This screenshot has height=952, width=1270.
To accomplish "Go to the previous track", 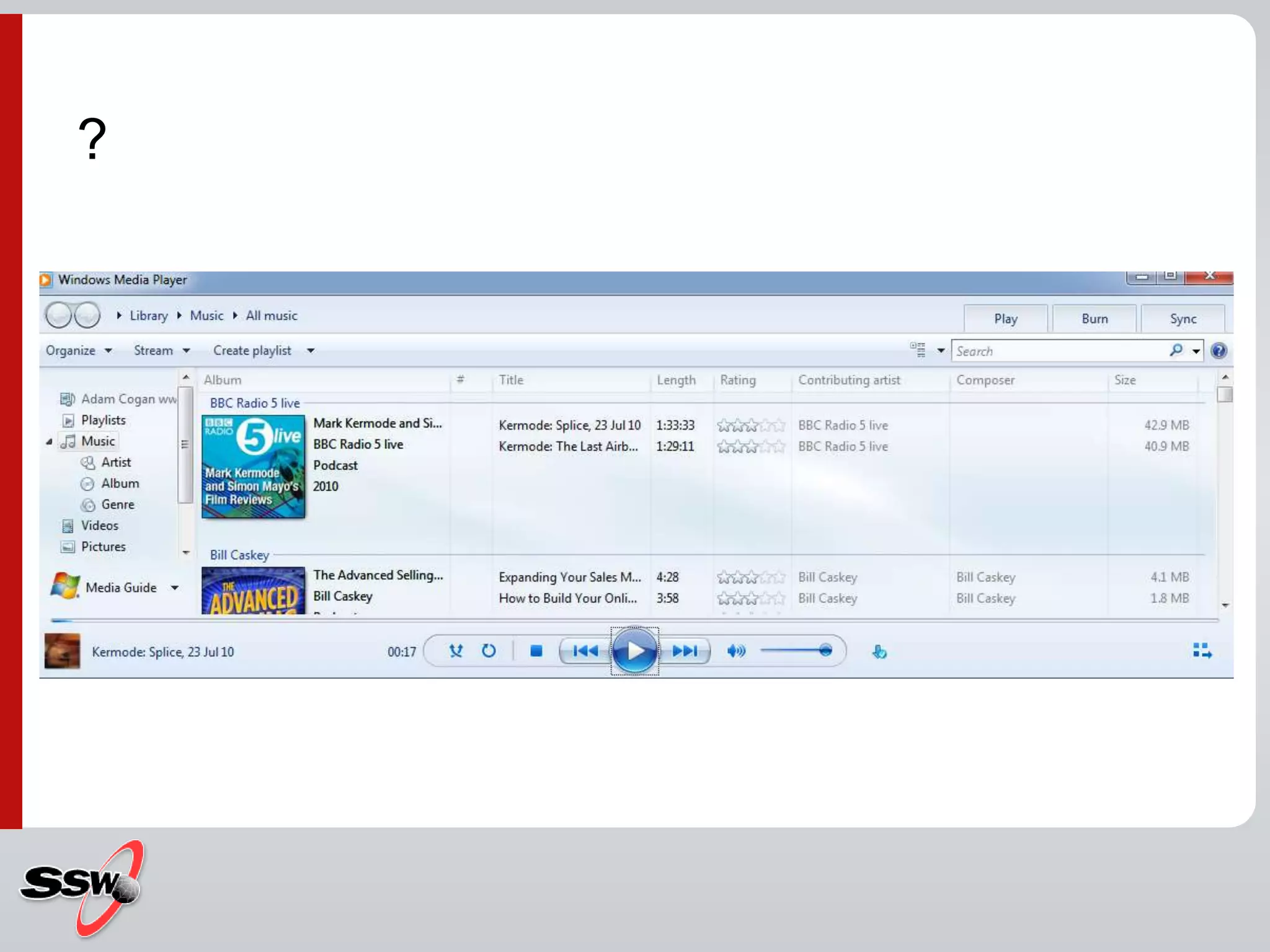I will [585, 651].
